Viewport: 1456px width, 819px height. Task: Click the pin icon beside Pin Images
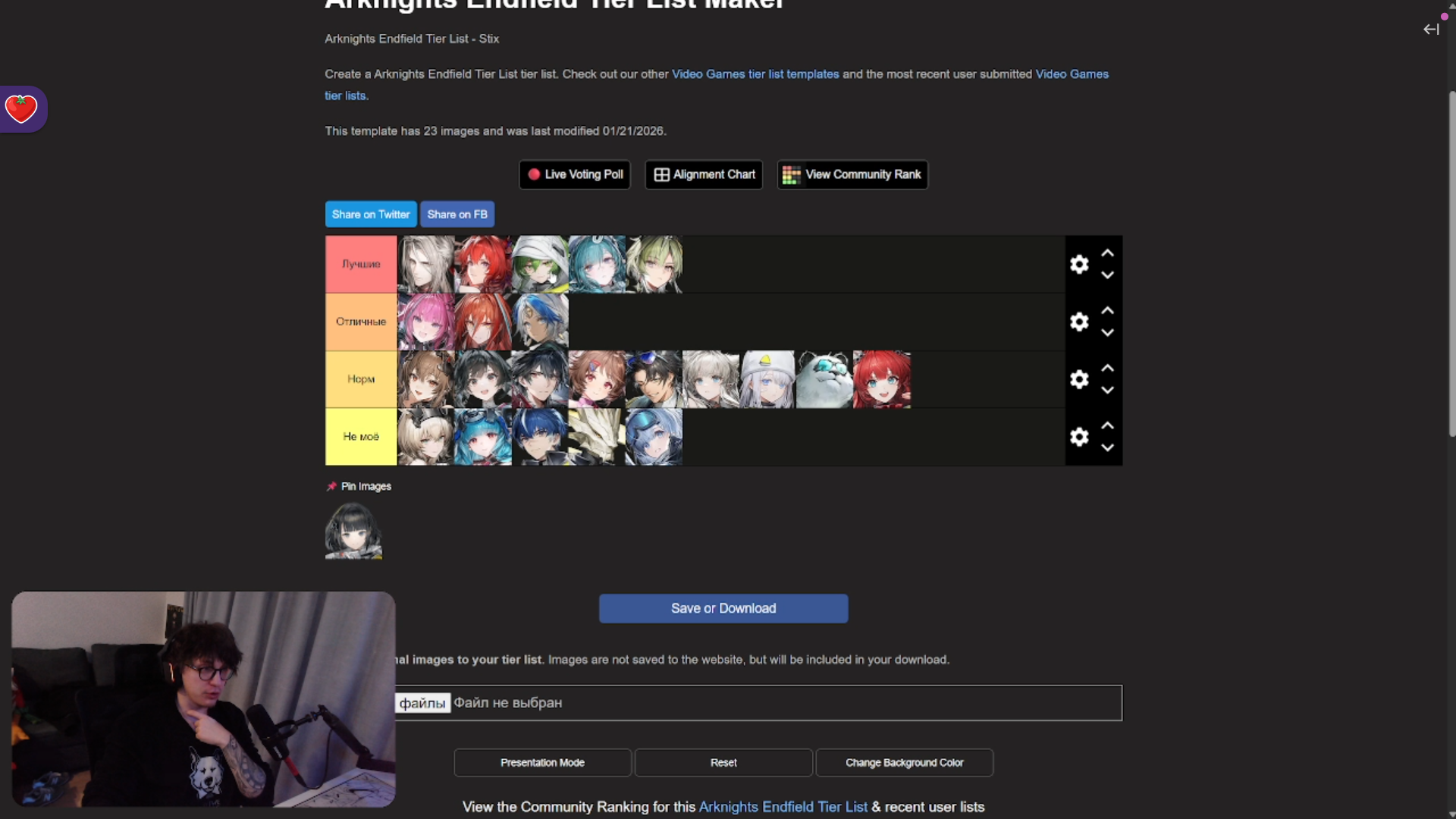[x=331, y=487]
